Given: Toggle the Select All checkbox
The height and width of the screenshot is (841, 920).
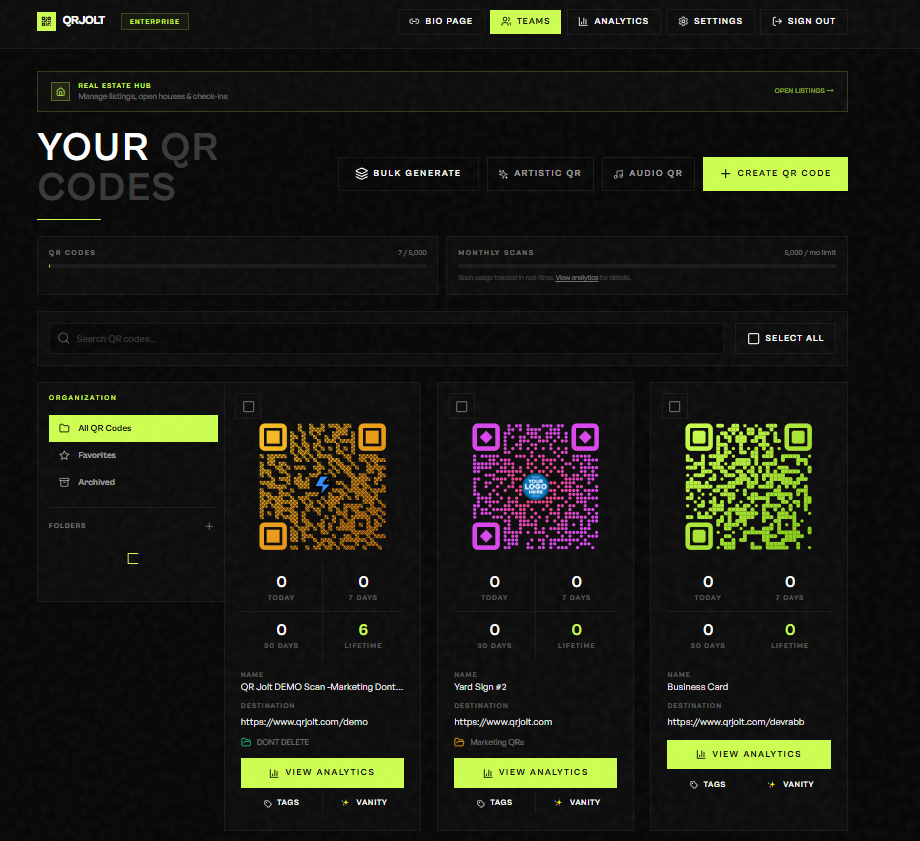Looking at the screenshot, I should [753, 339].
